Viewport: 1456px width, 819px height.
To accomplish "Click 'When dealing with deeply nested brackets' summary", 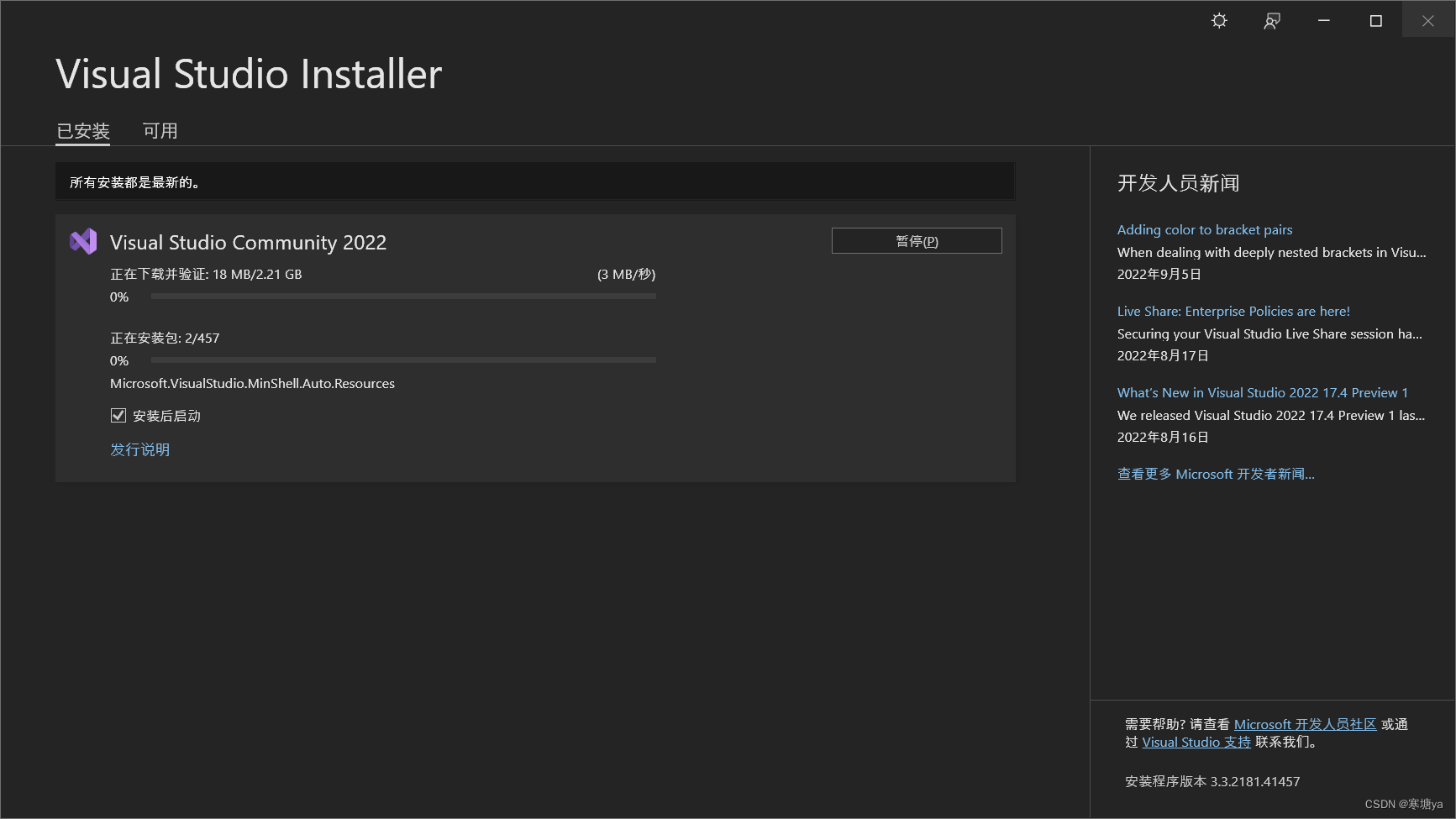I will click(1271, 252).
